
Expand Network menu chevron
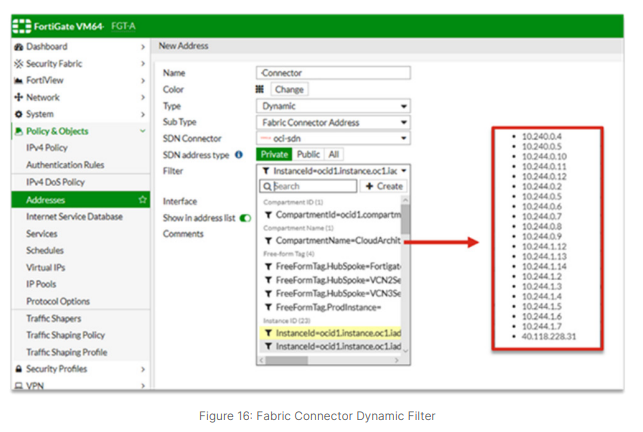143,97
